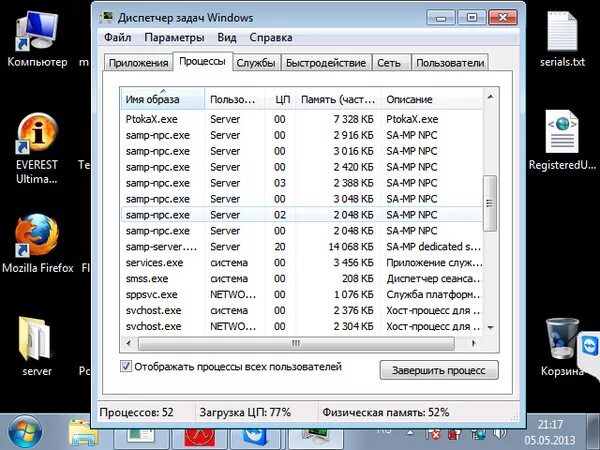Click the volume speaker tray icon
The image size is (600, 450).
[x=499, y=434]
